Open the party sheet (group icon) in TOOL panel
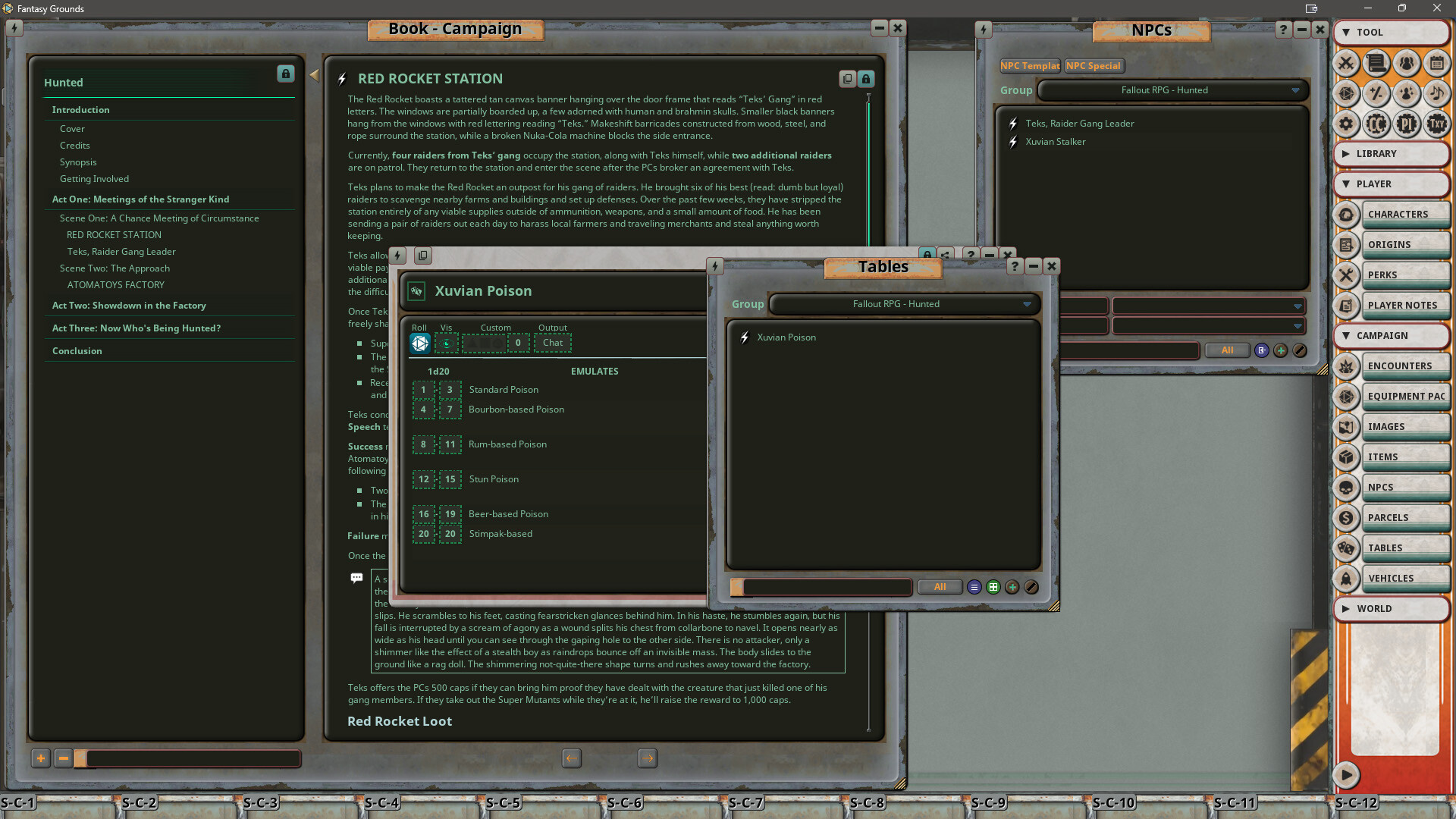Image resolution: width=1456 pixels, height=819 pixels. coord(1407,64)
